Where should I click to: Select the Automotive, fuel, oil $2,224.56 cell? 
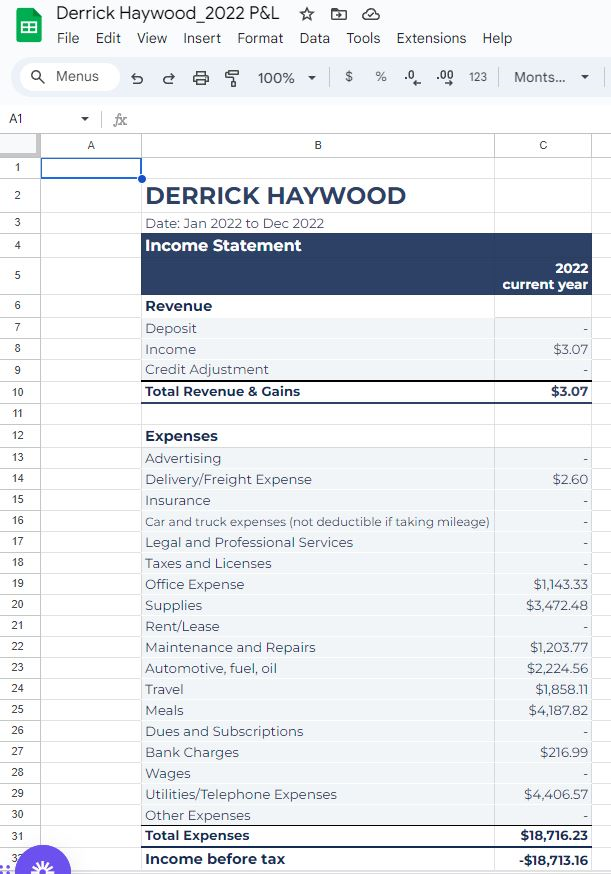coord(543,668)
